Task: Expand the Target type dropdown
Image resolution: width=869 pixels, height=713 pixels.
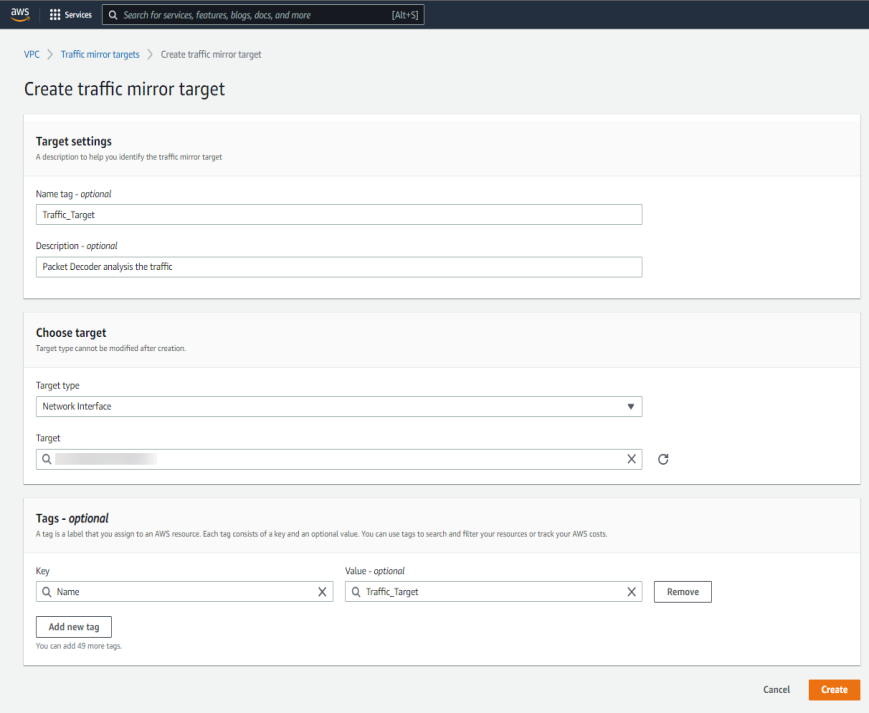Action: pos(339,407)
